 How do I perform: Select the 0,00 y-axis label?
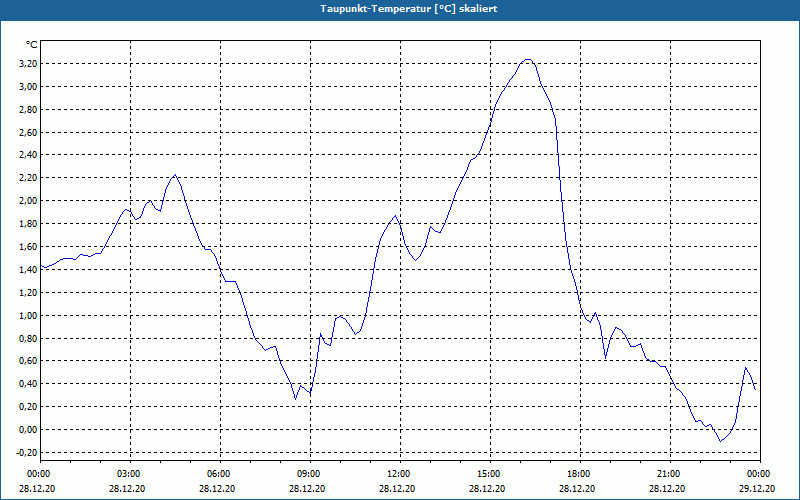29,430
